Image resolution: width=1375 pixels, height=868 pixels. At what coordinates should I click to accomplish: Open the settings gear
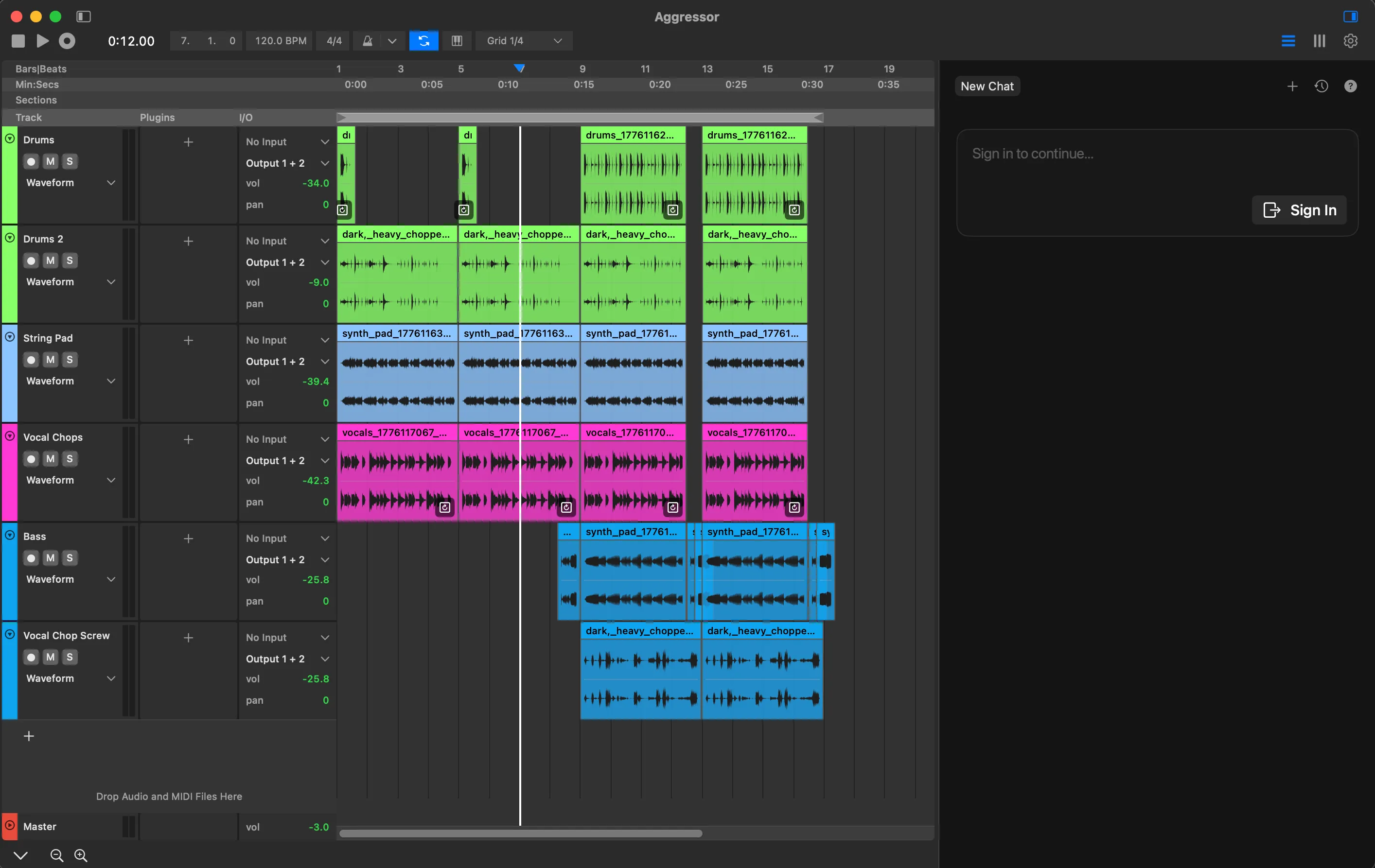click(1351, 40)
